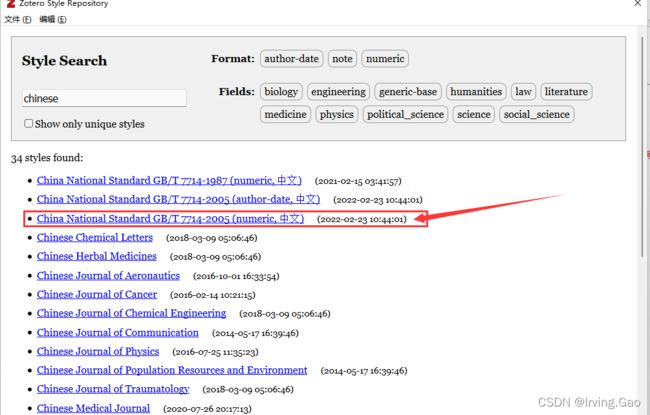Select the science field filter
650x415 pixels.
(x=474, y=114)
